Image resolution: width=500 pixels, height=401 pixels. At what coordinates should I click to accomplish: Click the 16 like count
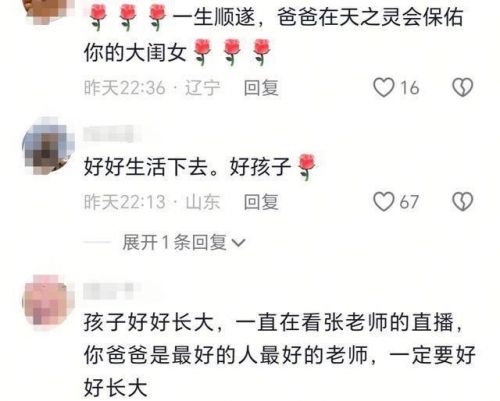pos(409,88)
